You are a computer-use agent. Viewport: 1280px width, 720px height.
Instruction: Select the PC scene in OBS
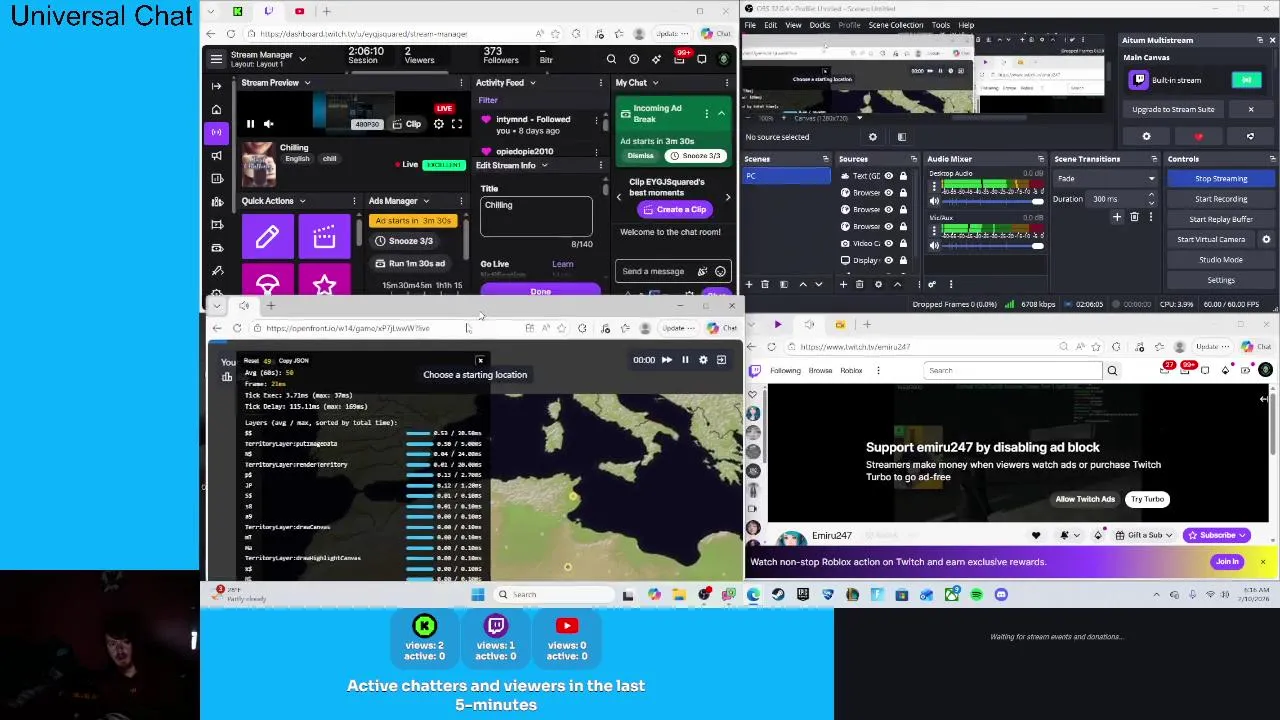pos(786,176)
